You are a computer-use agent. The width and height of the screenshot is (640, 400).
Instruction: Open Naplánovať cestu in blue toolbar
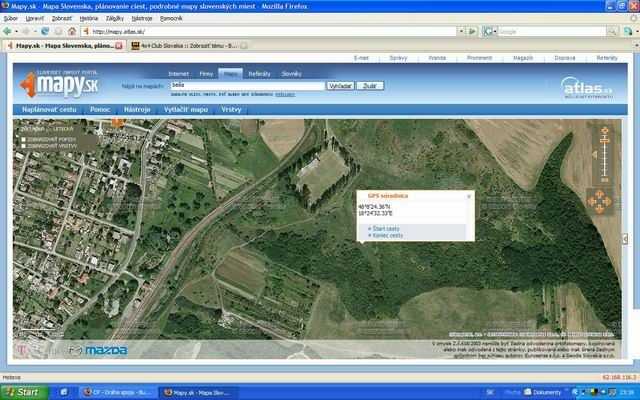pos(49,109)
